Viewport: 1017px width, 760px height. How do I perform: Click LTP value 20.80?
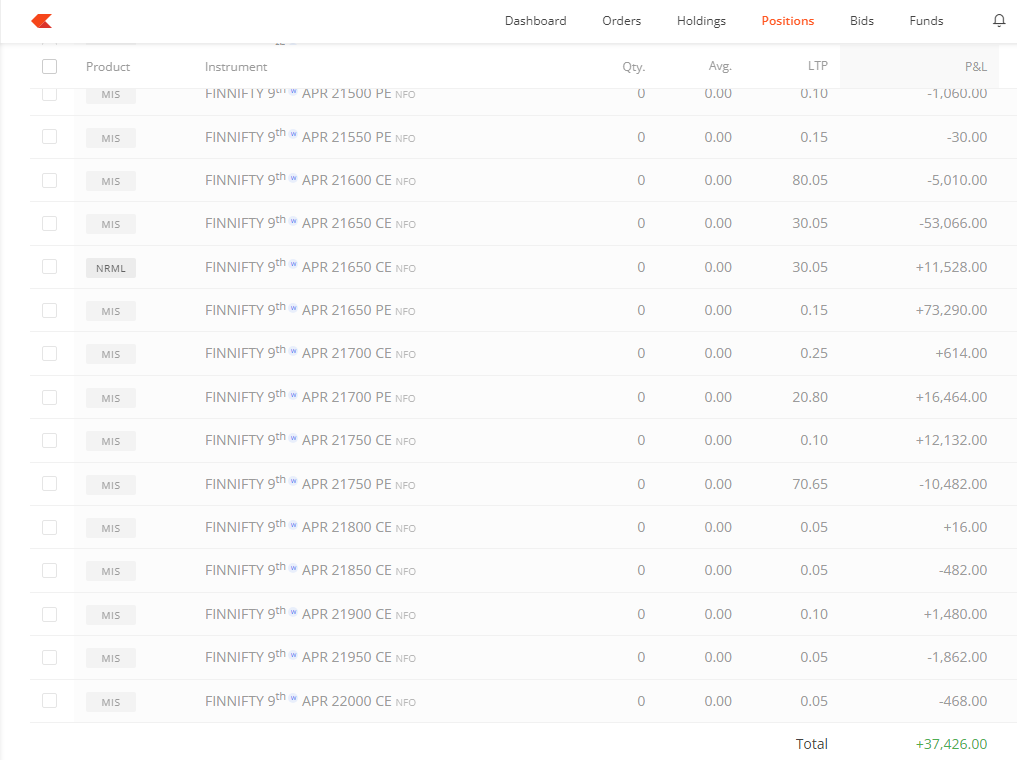tap(809, 397)
